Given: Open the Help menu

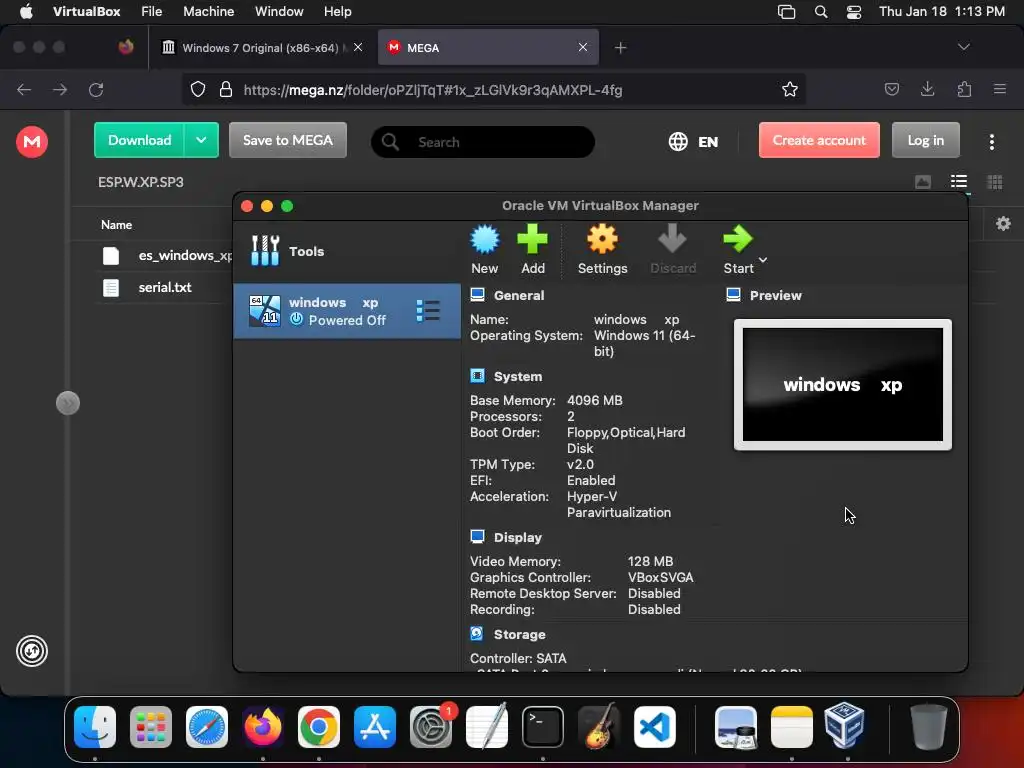Looking at the screenshot, I should click(x=338, y=12).
